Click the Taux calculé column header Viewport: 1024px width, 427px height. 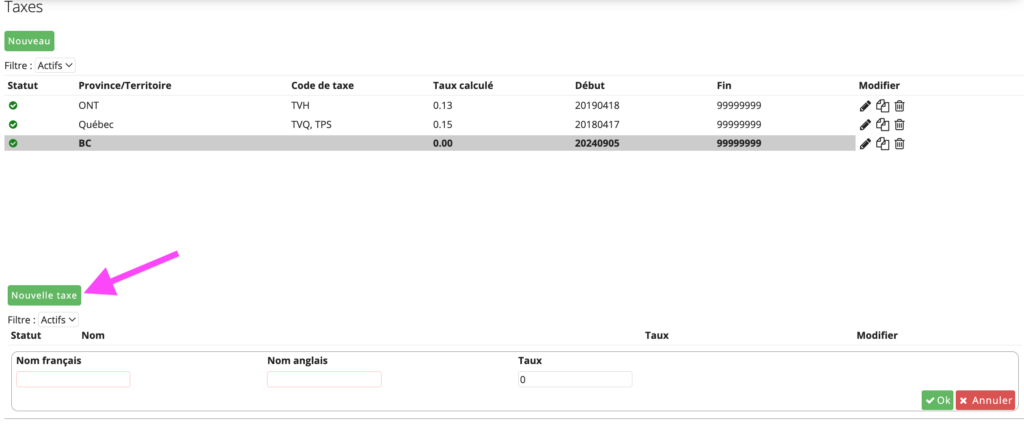[x=463, y=86]
